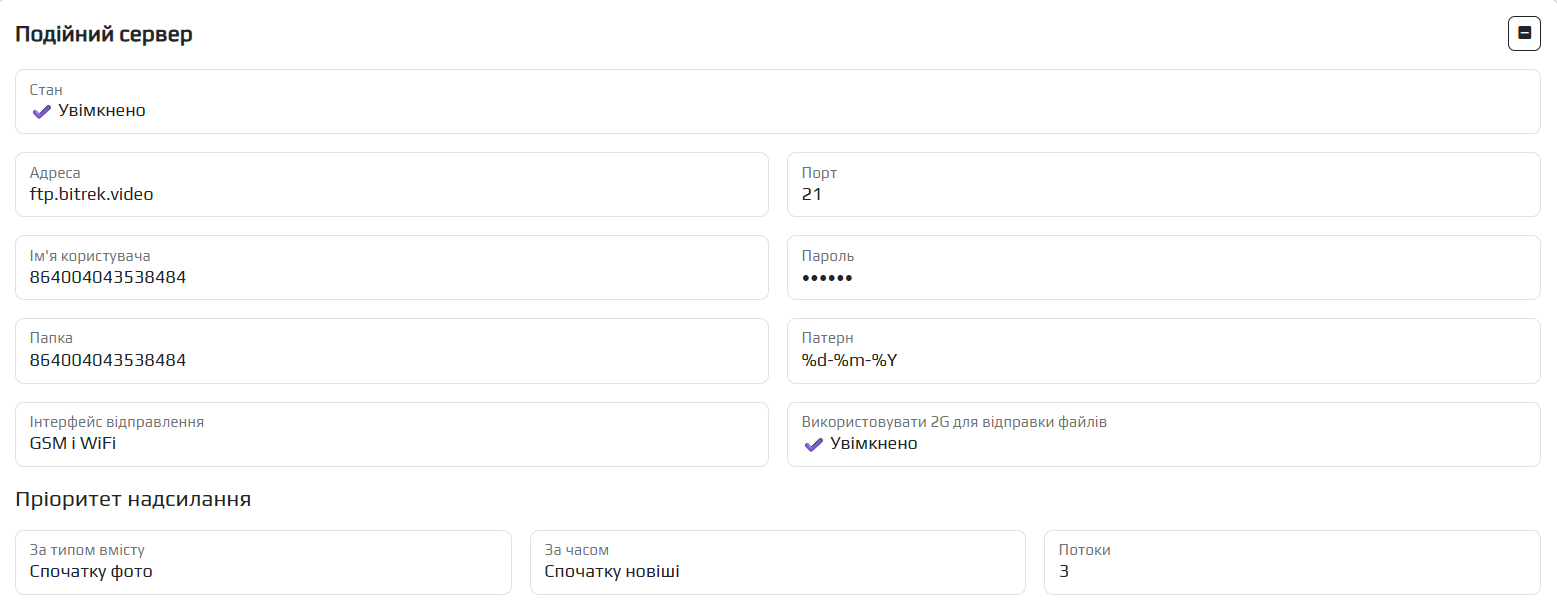This screenshot has width=1557, height=607.
Task: Collapse the Подійний сервер section
Action: point(1524,34)
